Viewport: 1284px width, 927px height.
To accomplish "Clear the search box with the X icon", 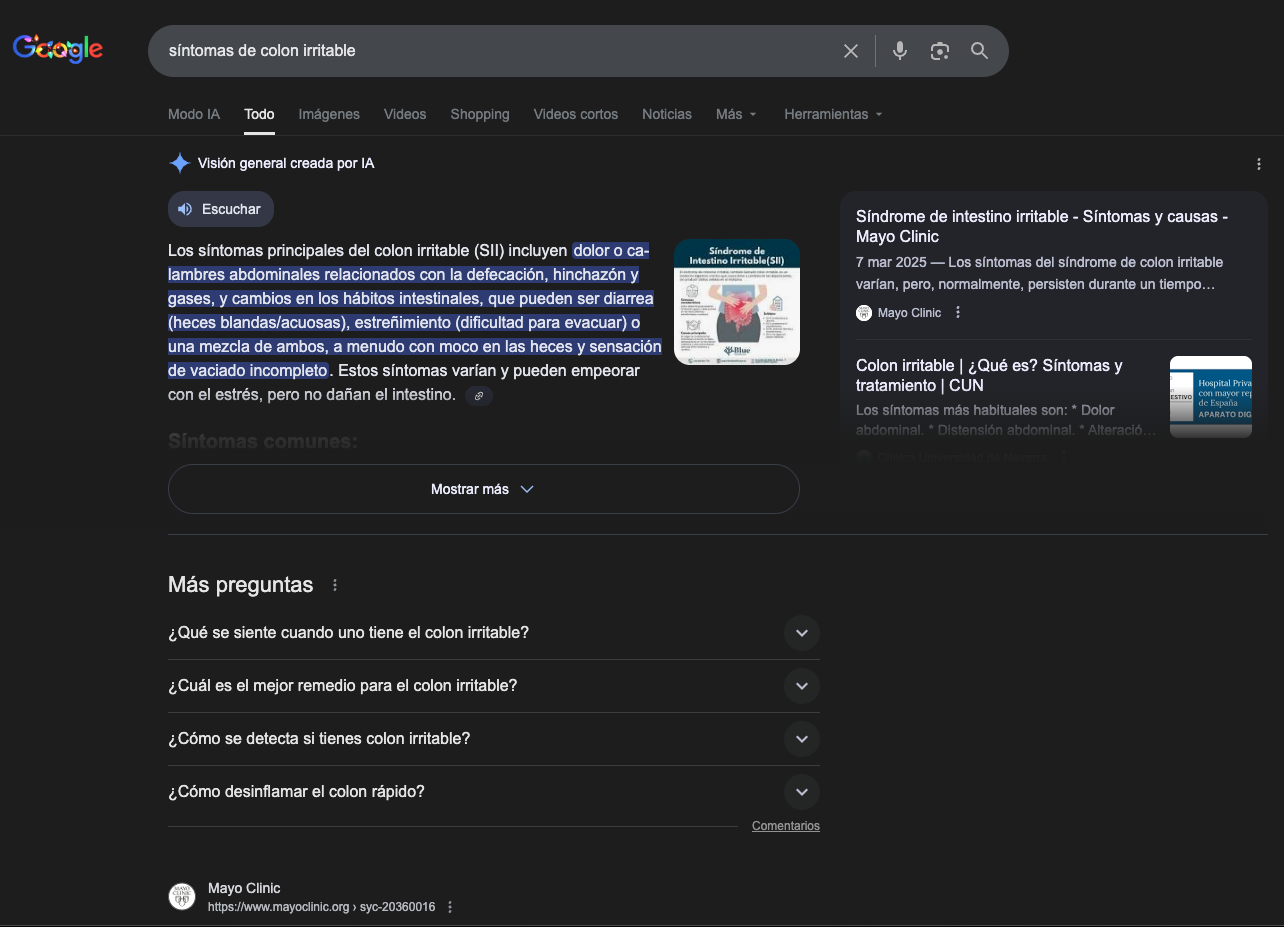I will (x=851, y=51).
